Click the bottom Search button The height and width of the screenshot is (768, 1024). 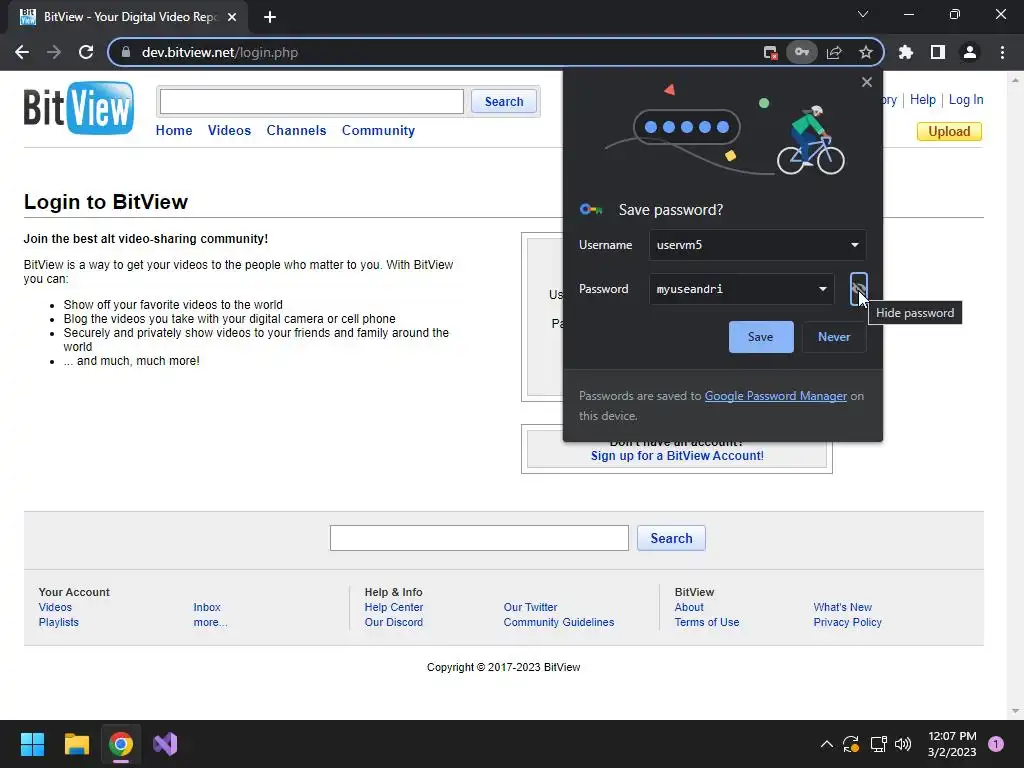(x=671, y=538)
